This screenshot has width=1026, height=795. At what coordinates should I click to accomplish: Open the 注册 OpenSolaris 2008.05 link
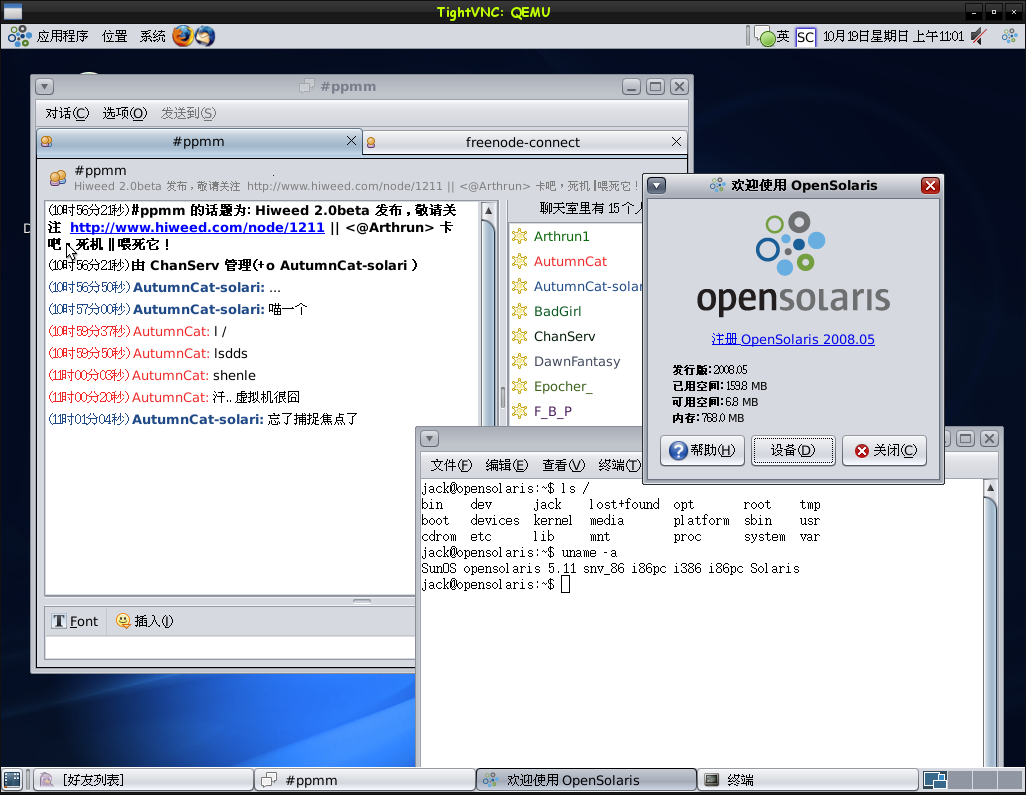793,339
